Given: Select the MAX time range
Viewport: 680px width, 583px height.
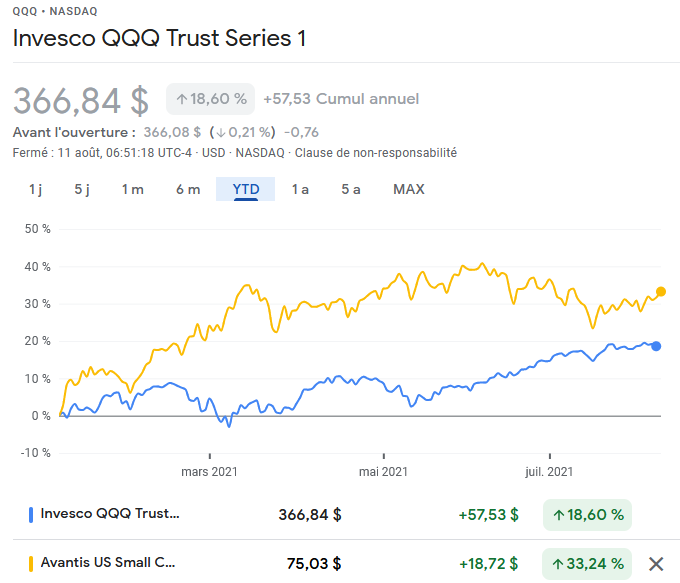Looking at the screenshot, I should (x=409, y=189).
